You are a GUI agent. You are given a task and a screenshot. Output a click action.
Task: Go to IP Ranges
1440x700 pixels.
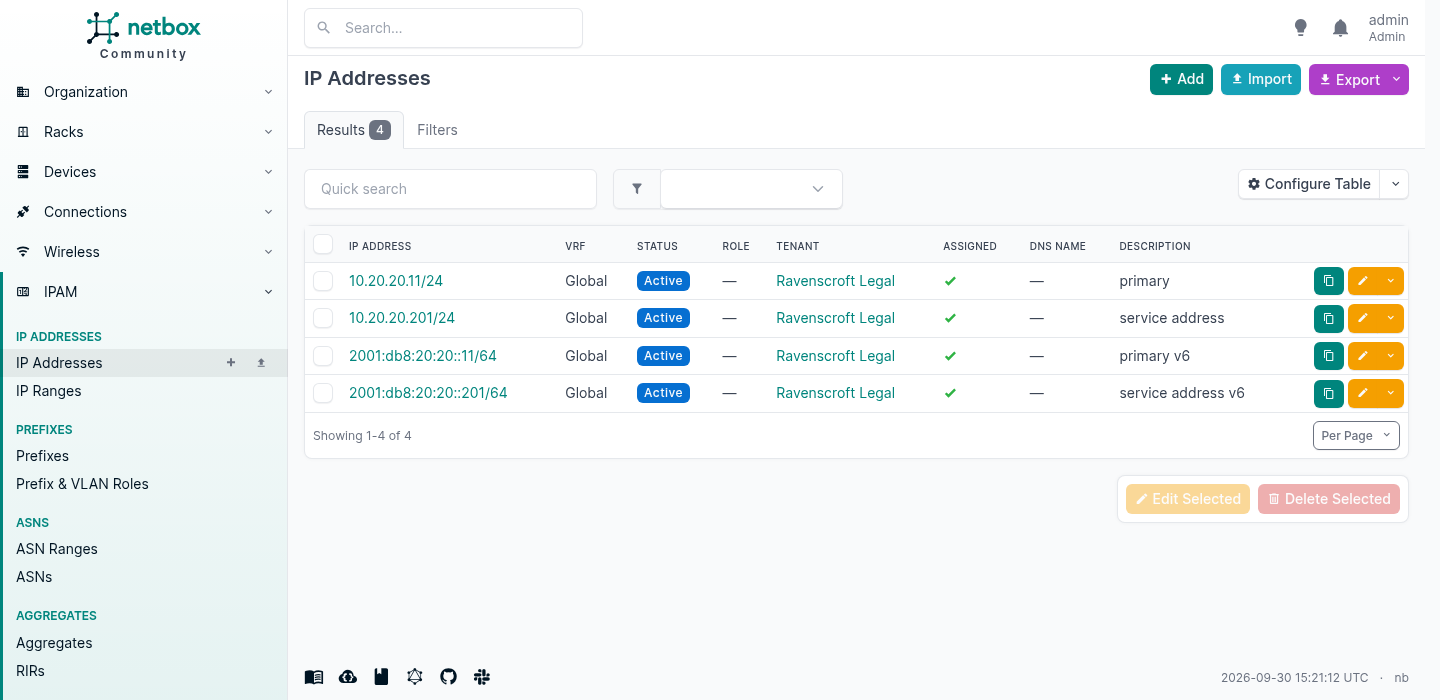pyautogui.click(x=49, y=391)
